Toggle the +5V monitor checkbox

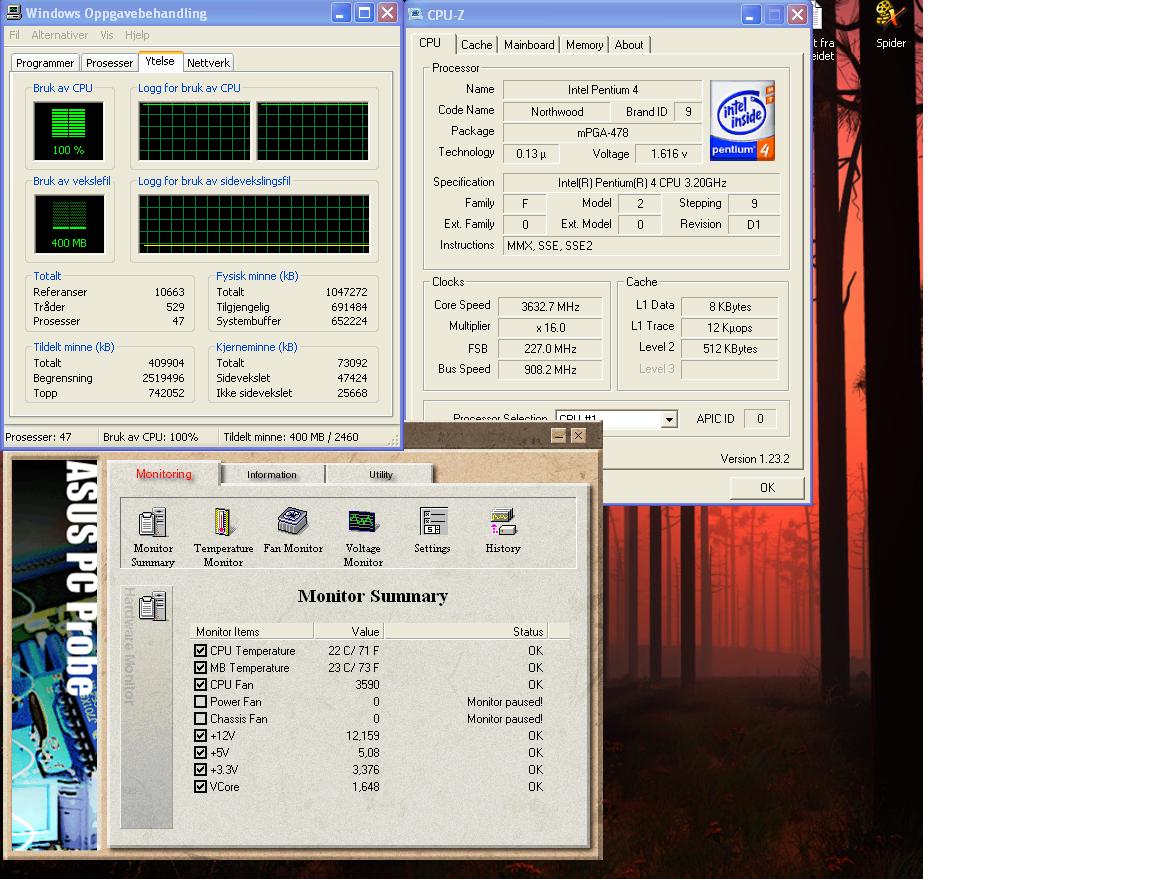200,753
